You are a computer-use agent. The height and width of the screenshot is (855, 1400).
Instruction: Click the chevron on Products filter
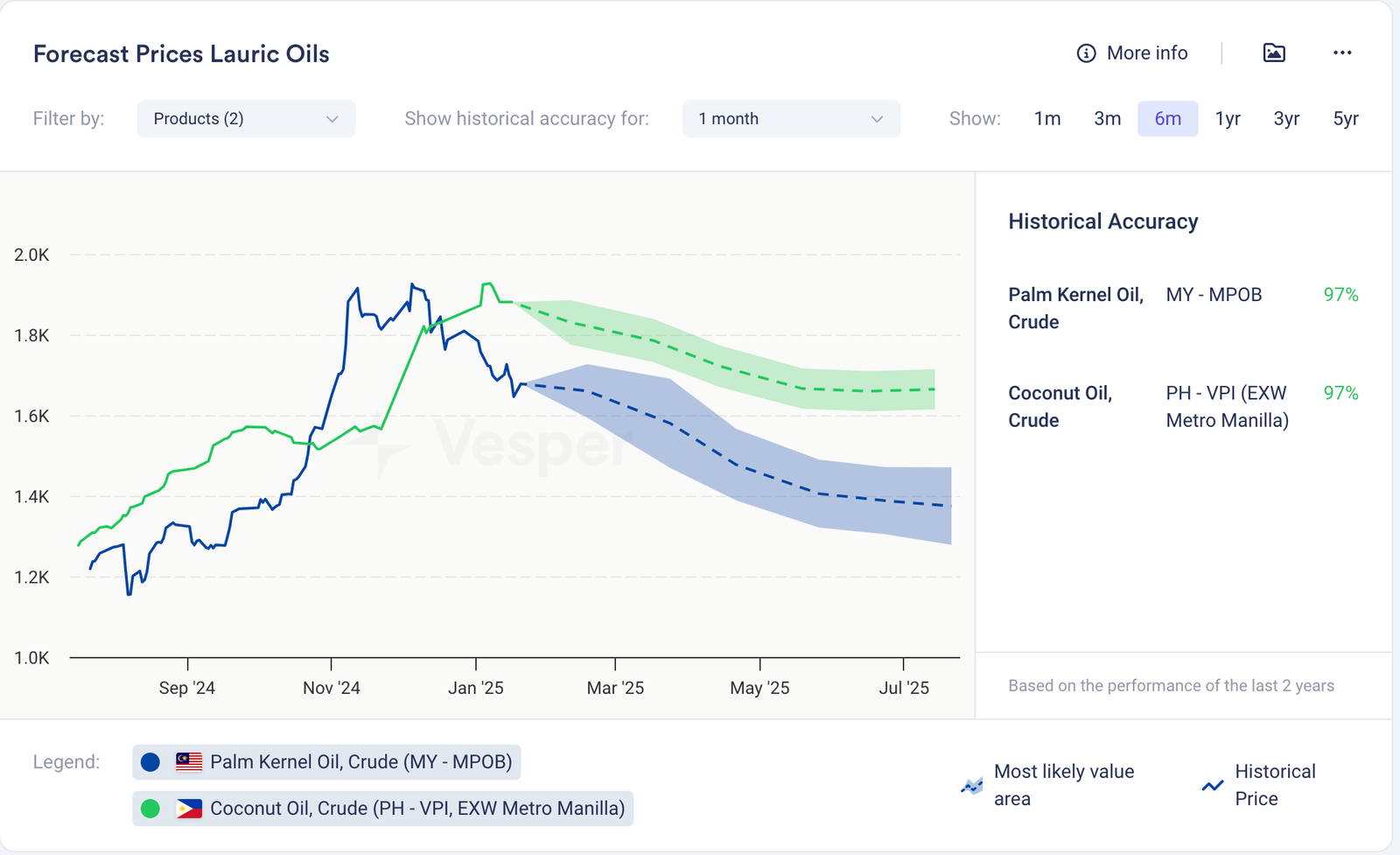[332, 119]
